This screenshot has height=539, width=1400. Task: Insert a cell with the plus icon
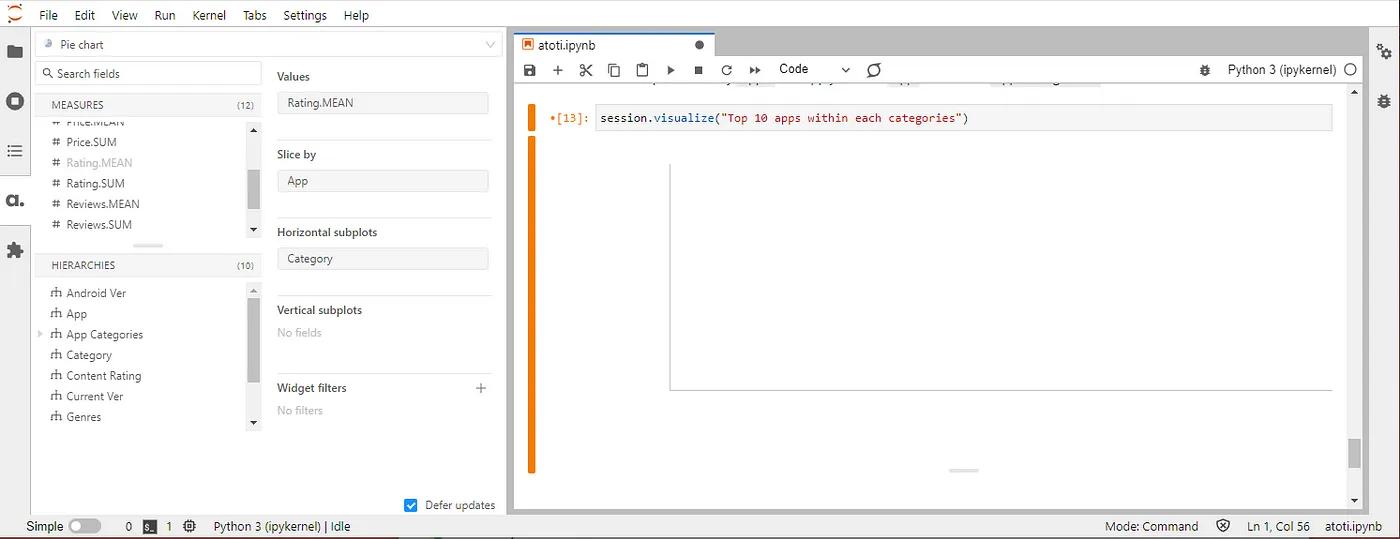point(558,70)
